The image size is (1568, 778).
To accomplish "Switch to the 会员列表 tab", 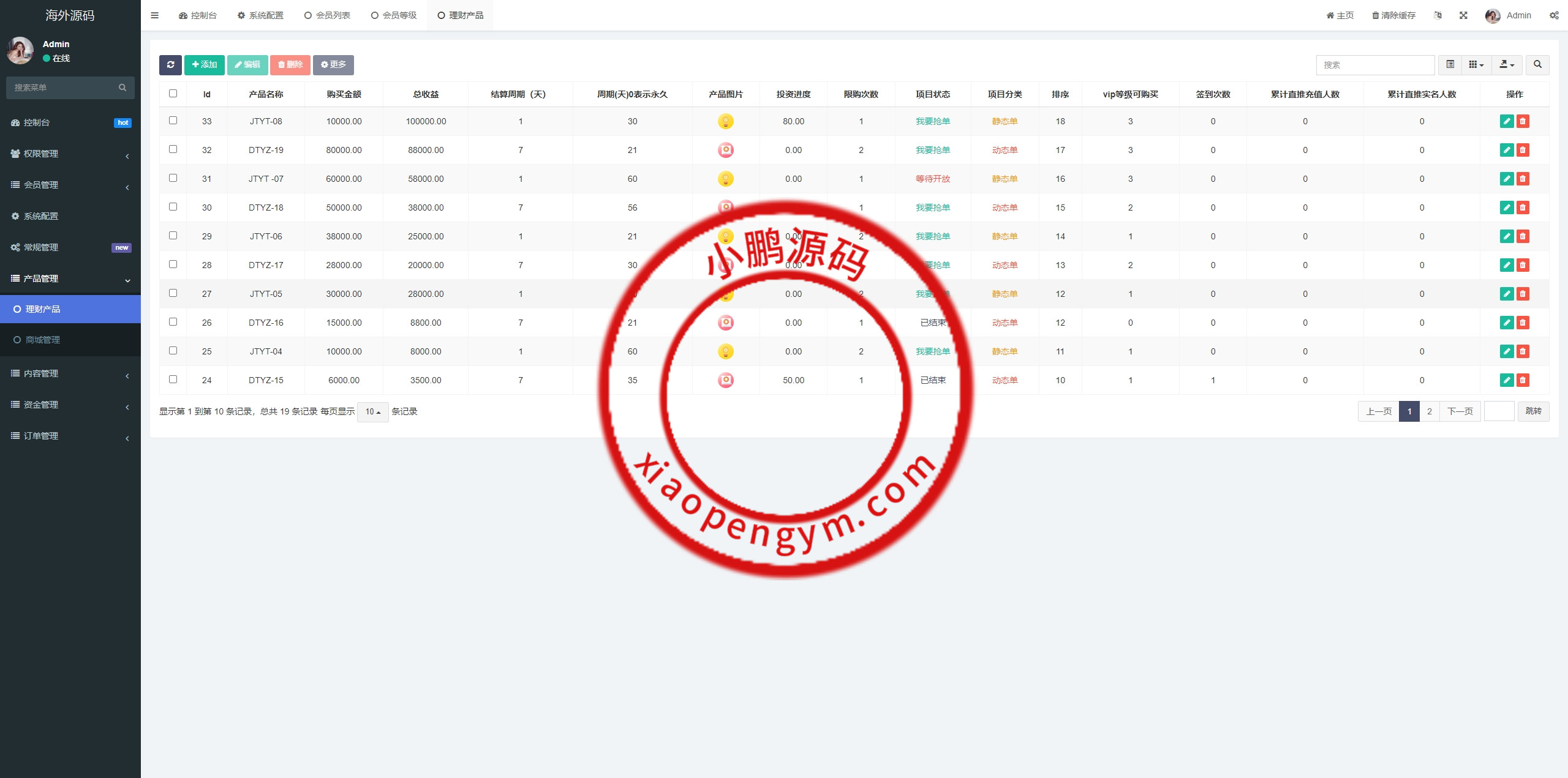I will (328, 15).
